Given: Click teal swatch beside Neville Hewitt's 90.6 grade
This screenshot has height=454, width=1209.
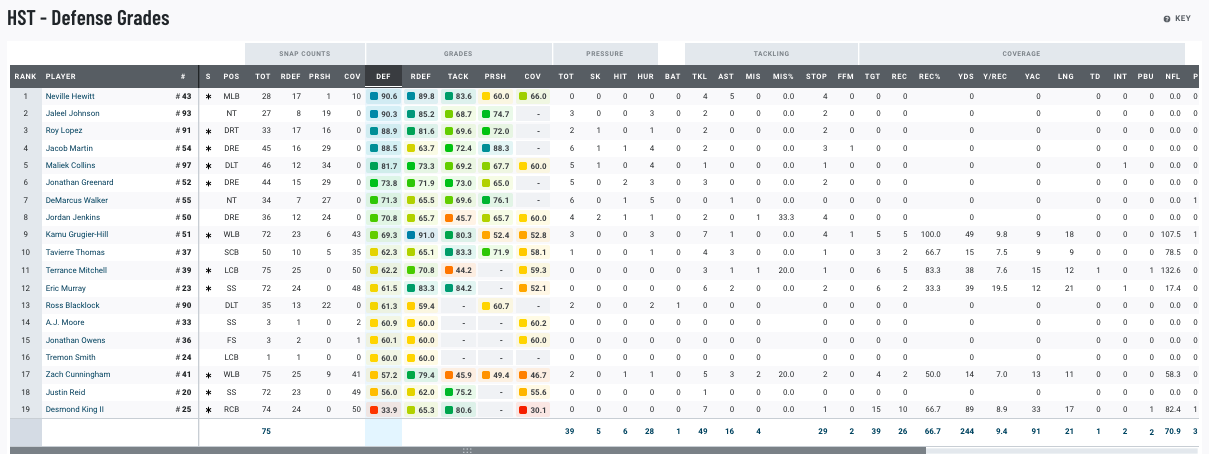Looking at the screenshot, I should point(373,96).
